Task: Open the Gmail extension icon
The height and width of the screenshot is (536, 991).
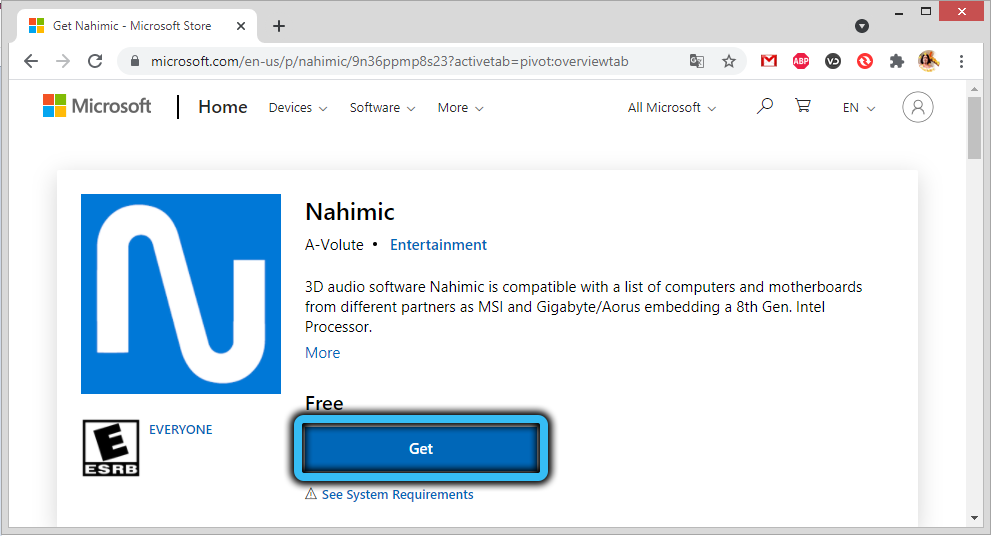Action: (768, 61)
